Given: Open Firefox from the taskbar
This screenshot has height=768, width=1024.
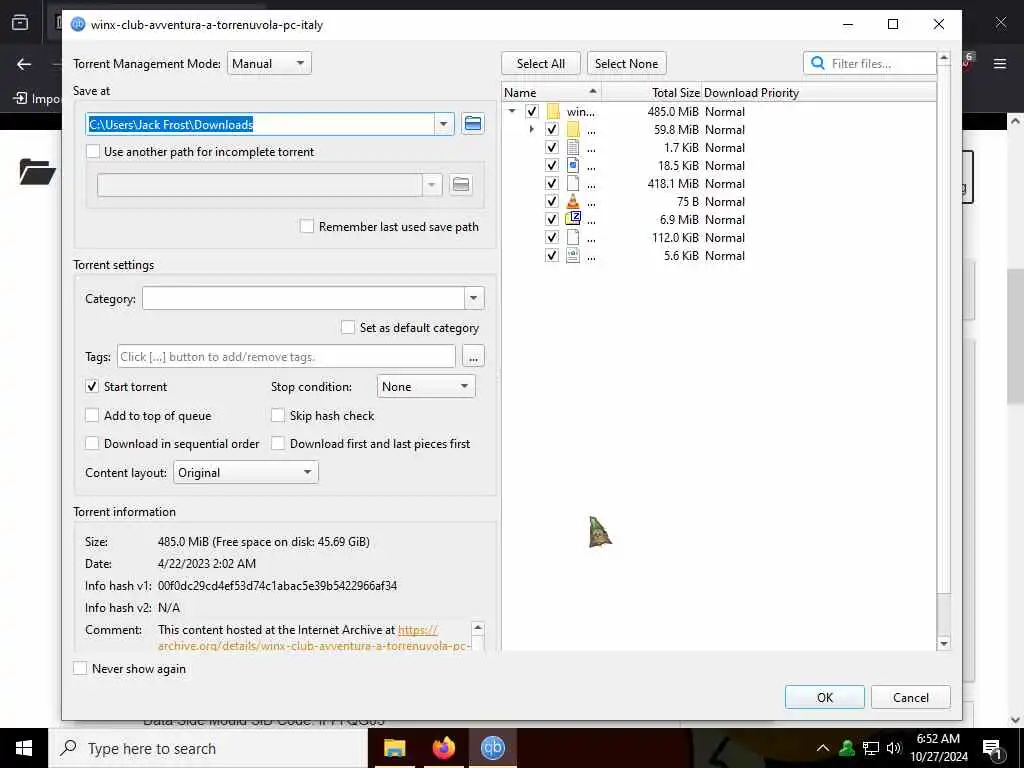Looking at the screenshot, I should (444, 748).
